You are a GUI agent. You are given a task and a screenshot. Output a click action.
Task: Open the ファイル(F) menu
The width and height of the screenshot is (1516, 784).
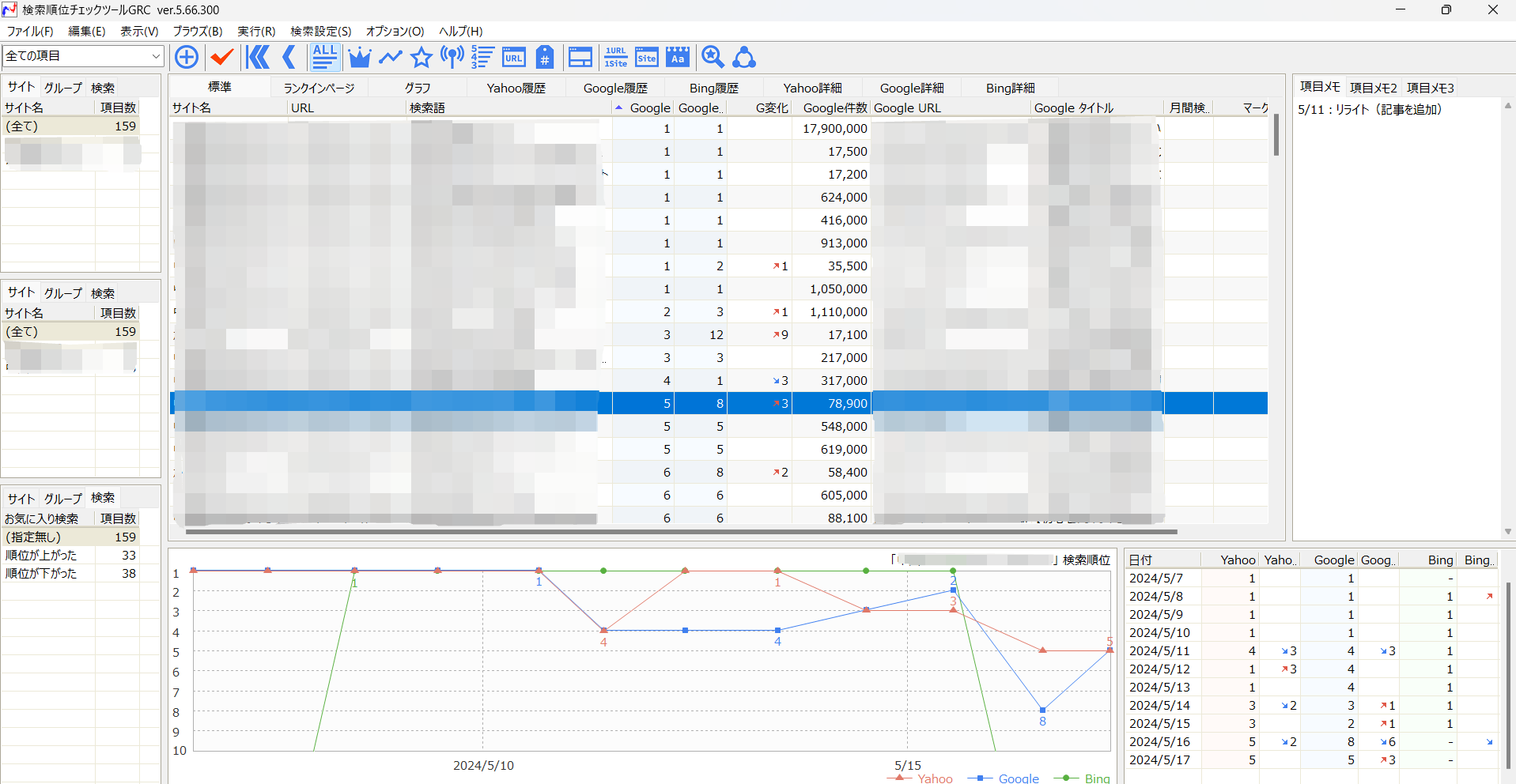point(30,32)
